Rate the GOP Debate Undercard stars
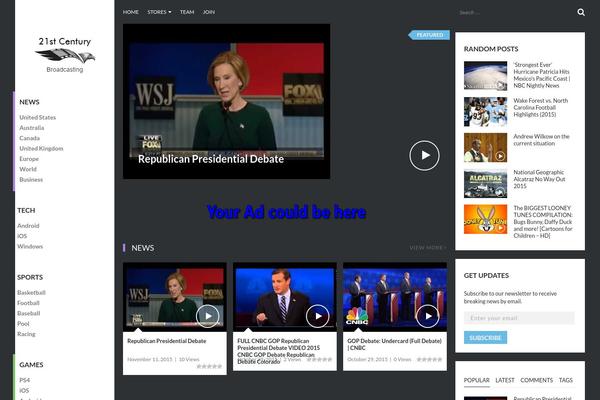600x400 pixels. pyautogui.click(x=429, y=359)
